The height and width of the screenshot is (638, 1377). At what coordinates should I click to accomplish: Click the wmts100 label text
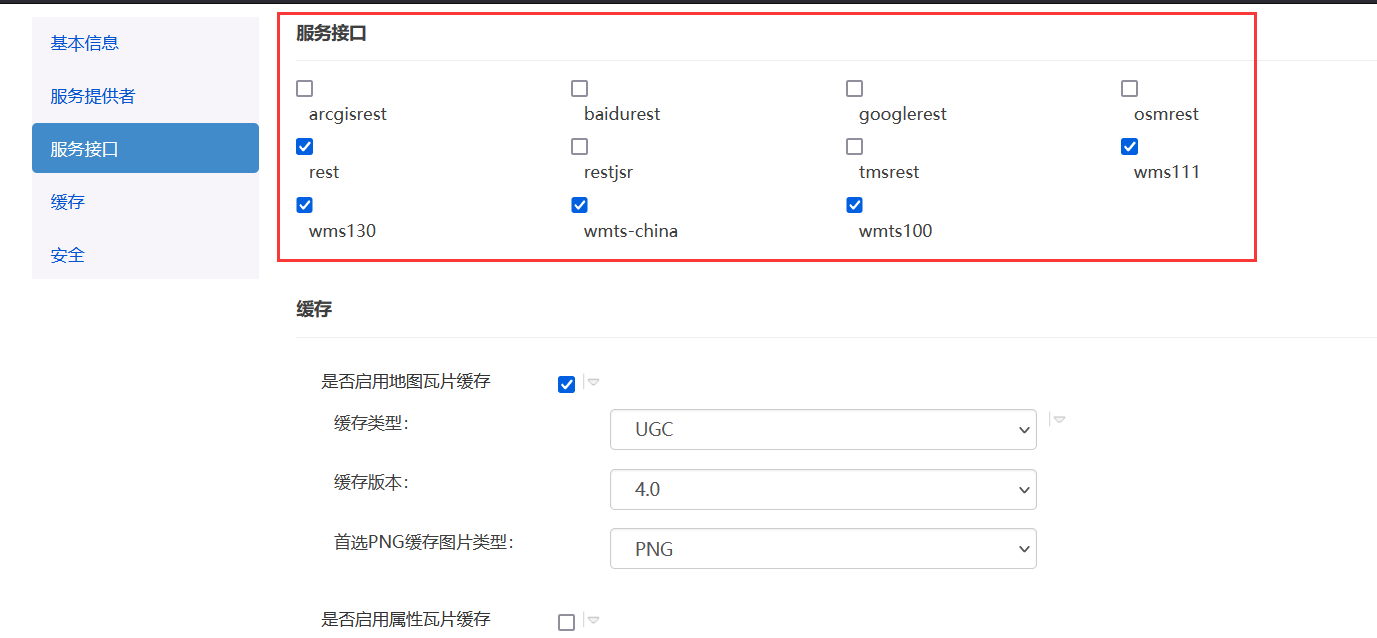click(896, 231)
